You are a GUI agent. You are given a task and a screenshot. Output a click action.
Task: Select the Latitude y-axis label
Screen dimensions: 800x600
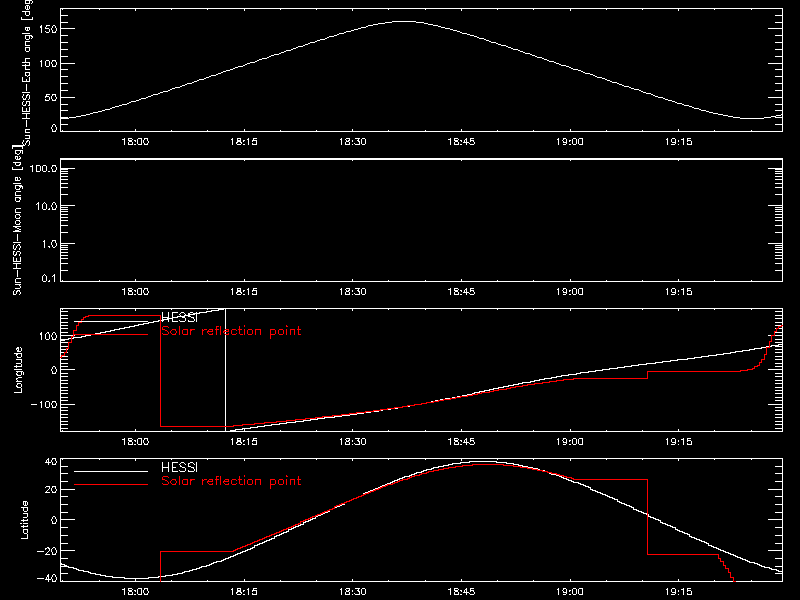point(24,520)
